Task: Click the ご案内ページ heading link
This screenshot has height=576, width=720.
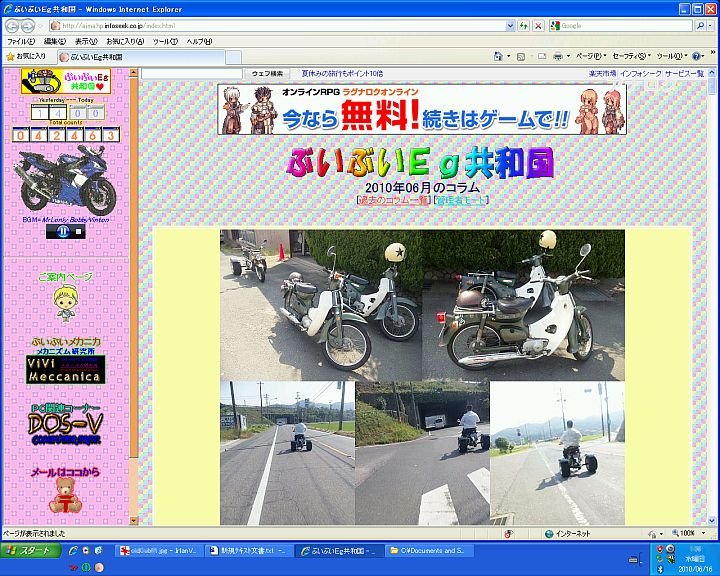Action: tap(65, 277)
